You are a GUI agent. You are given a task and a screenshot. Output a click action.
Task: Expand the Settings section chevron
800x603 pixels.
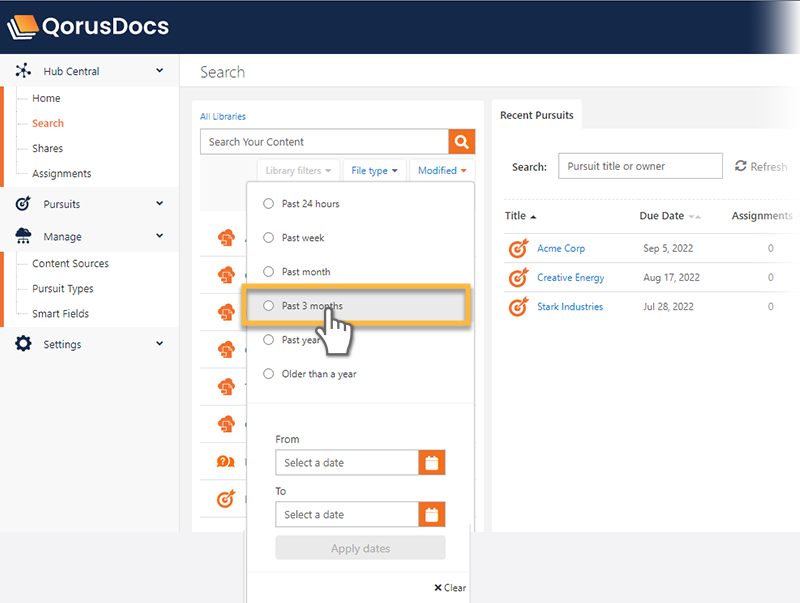tap(160, 343)
